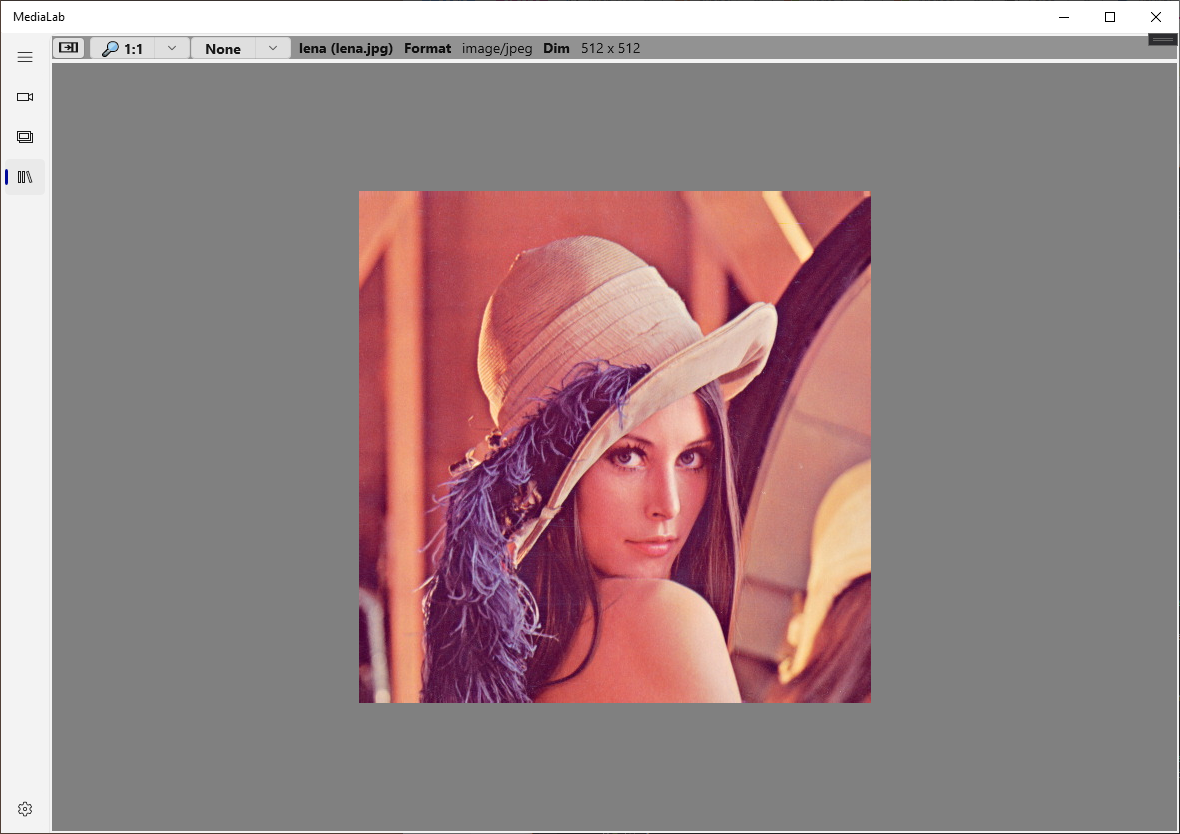Open the "None" filter dropdown
The height and width of the screenshot is (834, 1180).
point(272,47)
